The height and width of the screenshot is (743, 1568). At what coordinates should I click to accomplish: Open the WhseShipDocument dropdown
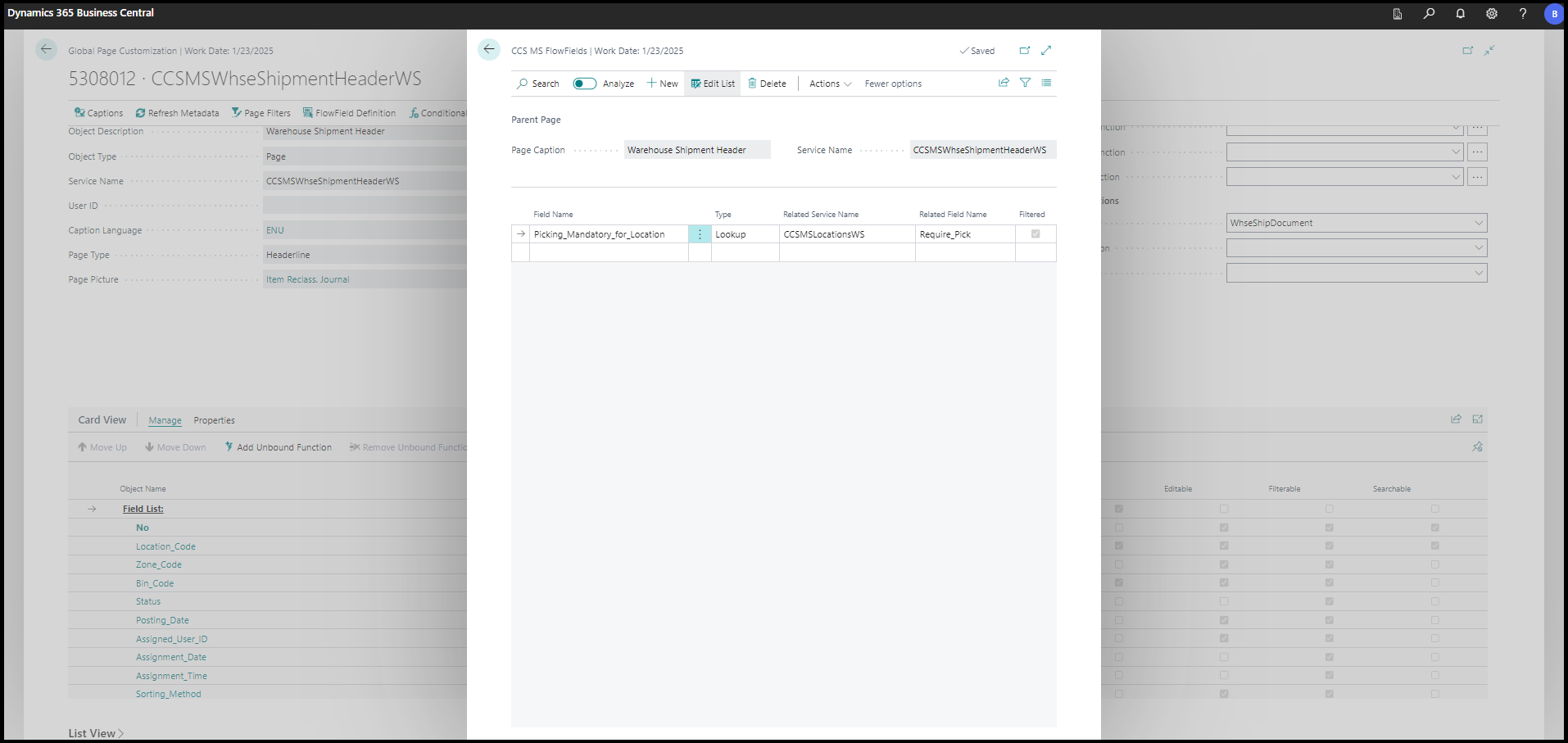point(1479,223)
